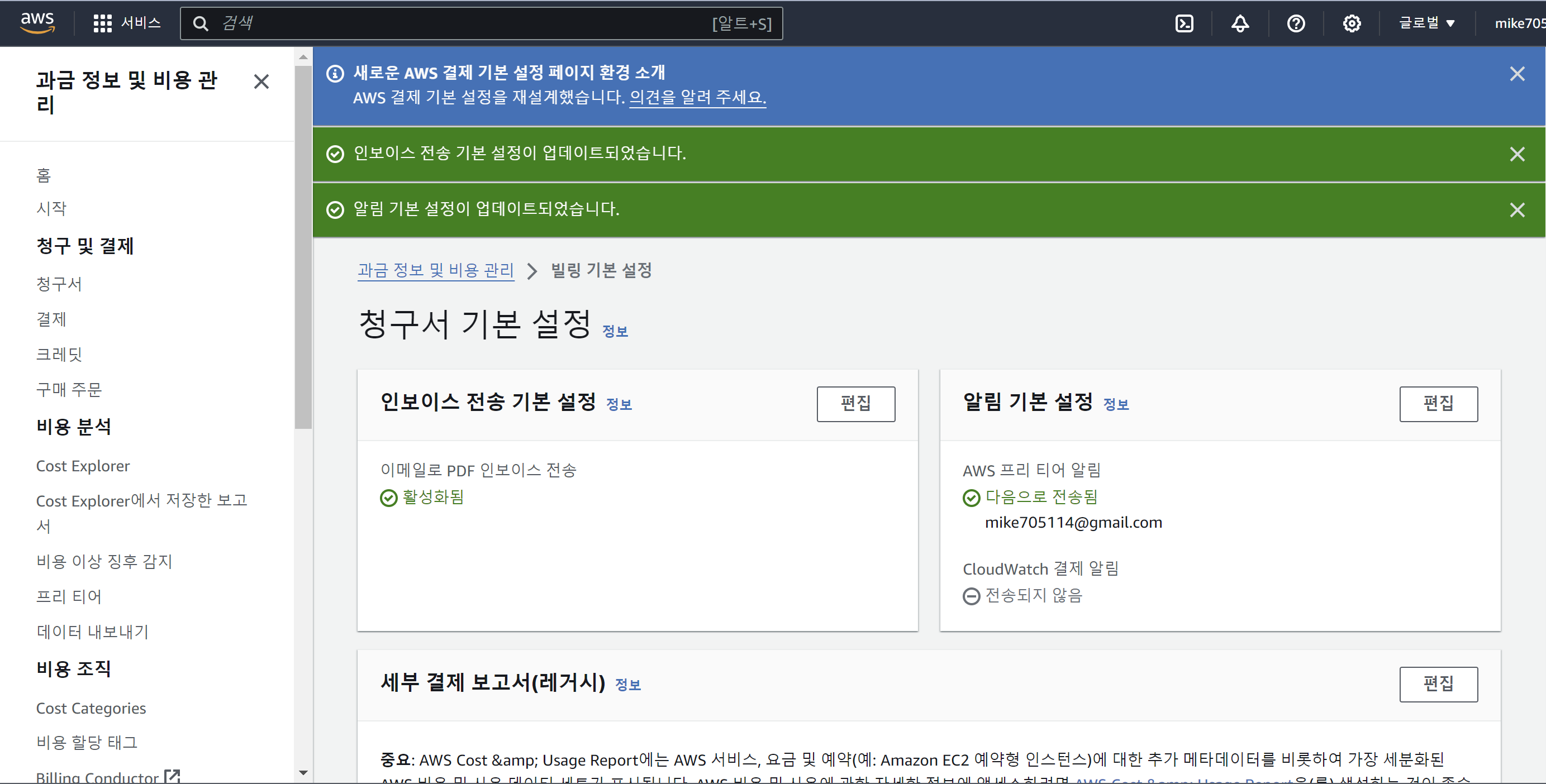
Task: Click the sidebar scroll up arrow
Action: tap(303, 57)
